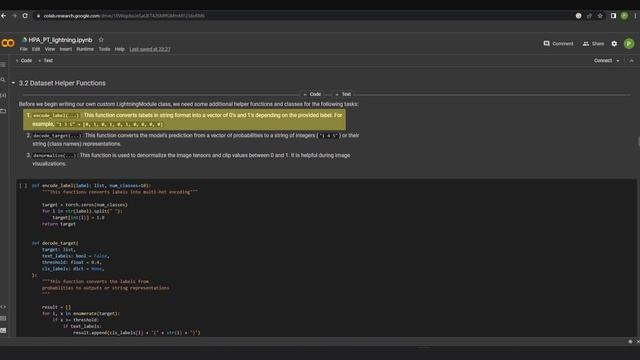Click the vertical scrollbar on the right edge
This screenshot has width=640, height=360.
tap(638, 141)
